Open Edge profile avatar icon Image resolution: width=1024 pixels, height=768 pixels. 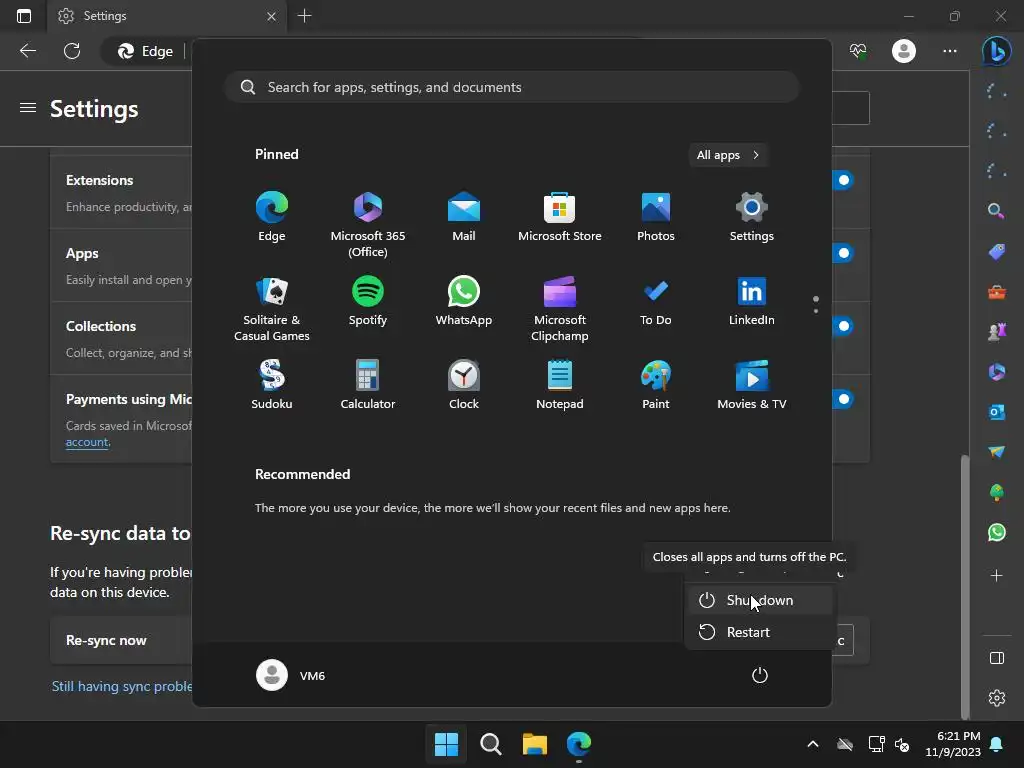tap(904, 51)
